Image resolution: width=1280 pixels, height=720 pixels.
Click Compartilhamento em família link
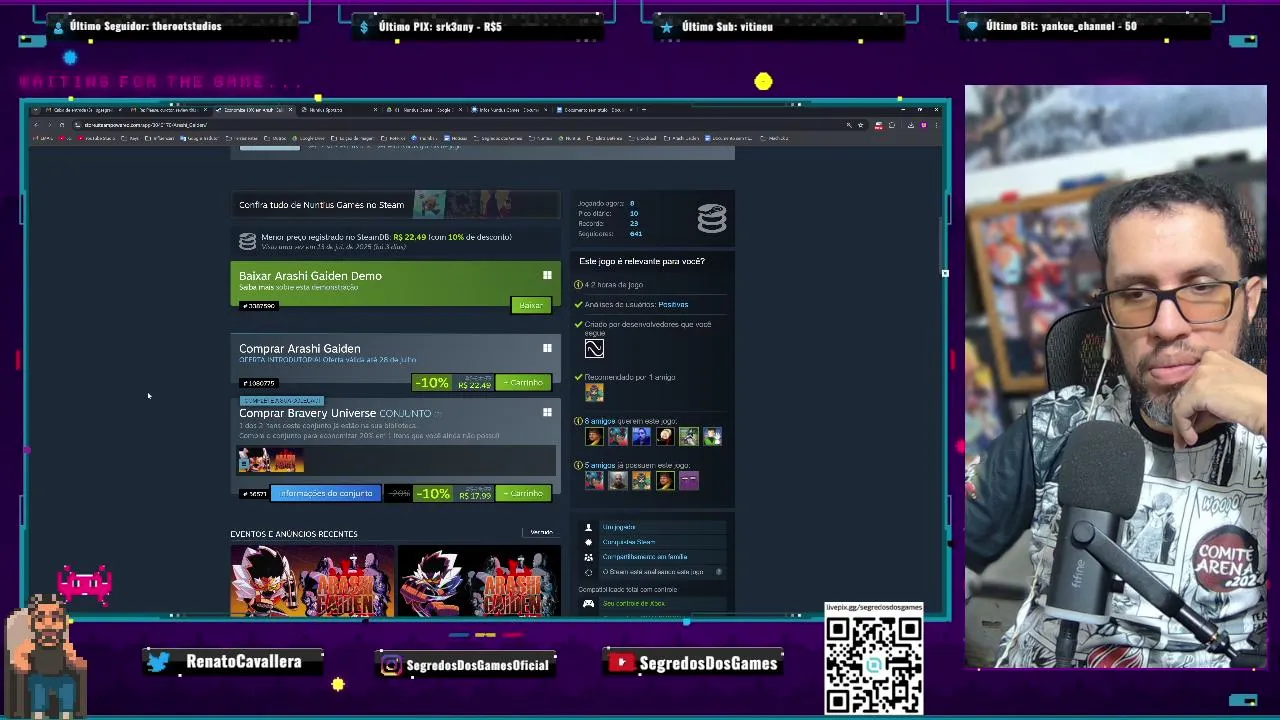tap(645, 557)
